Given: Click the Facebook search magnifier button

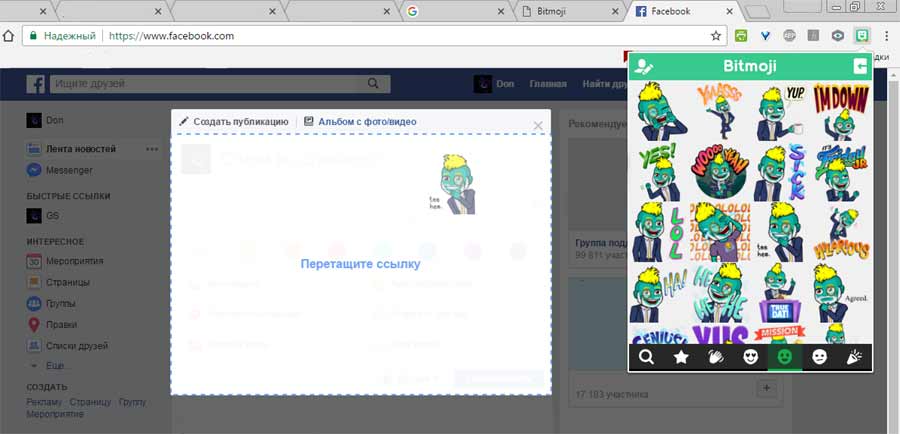Looking at the screenshot, I should [374, 84].
